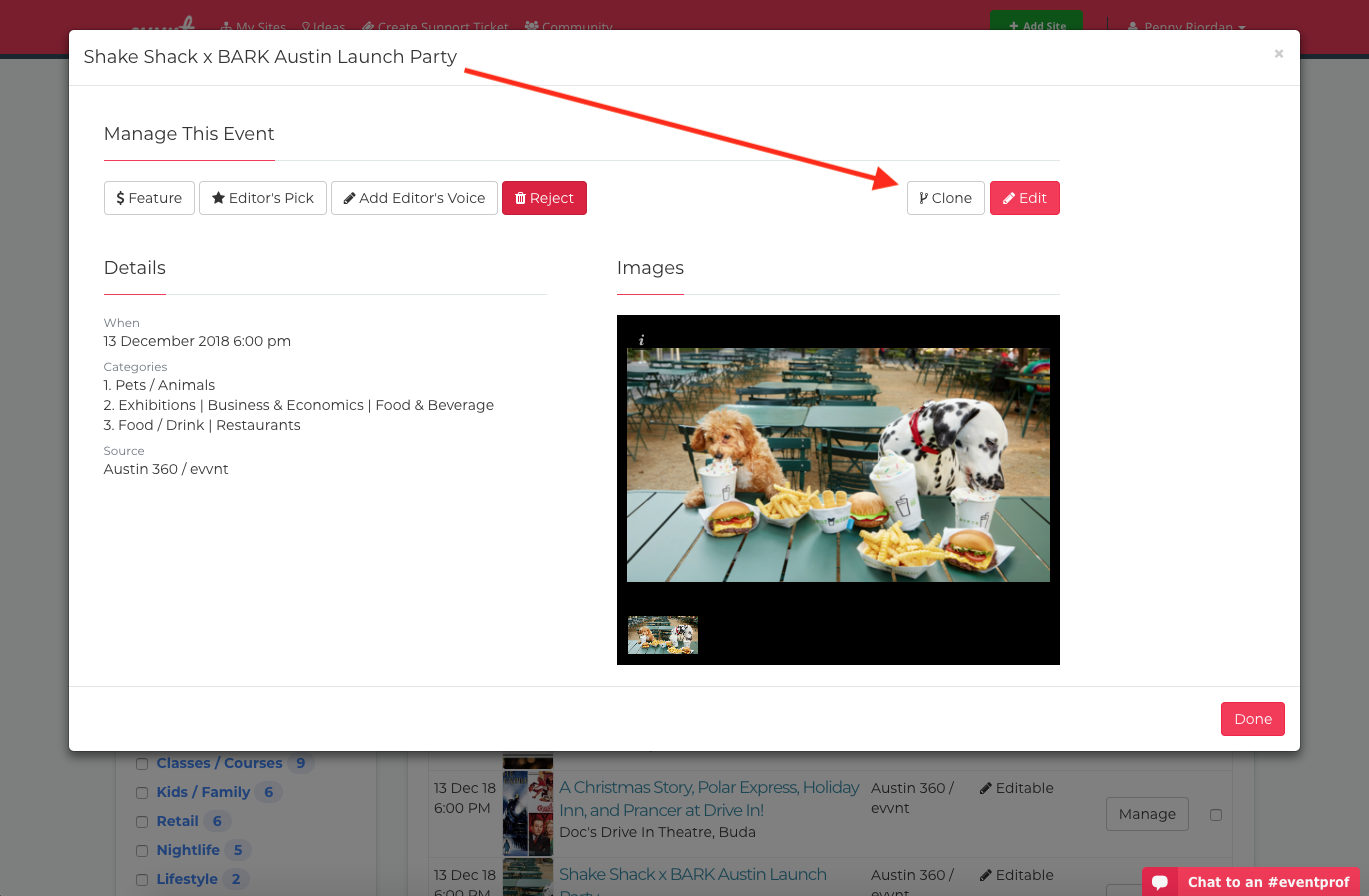Tick the Retail checkbox

point(142,822)
